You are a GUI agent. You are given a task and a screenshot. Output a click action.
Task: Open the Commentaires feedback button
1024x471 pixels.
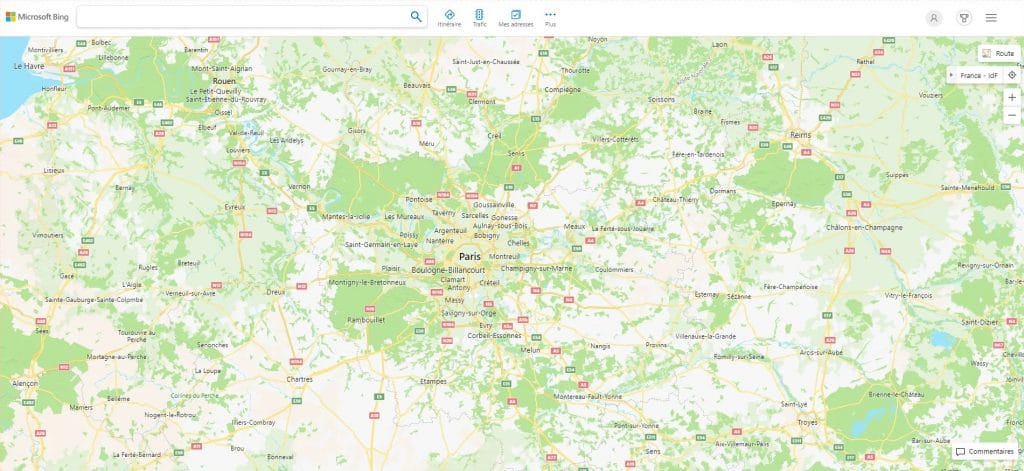(984, 452)
